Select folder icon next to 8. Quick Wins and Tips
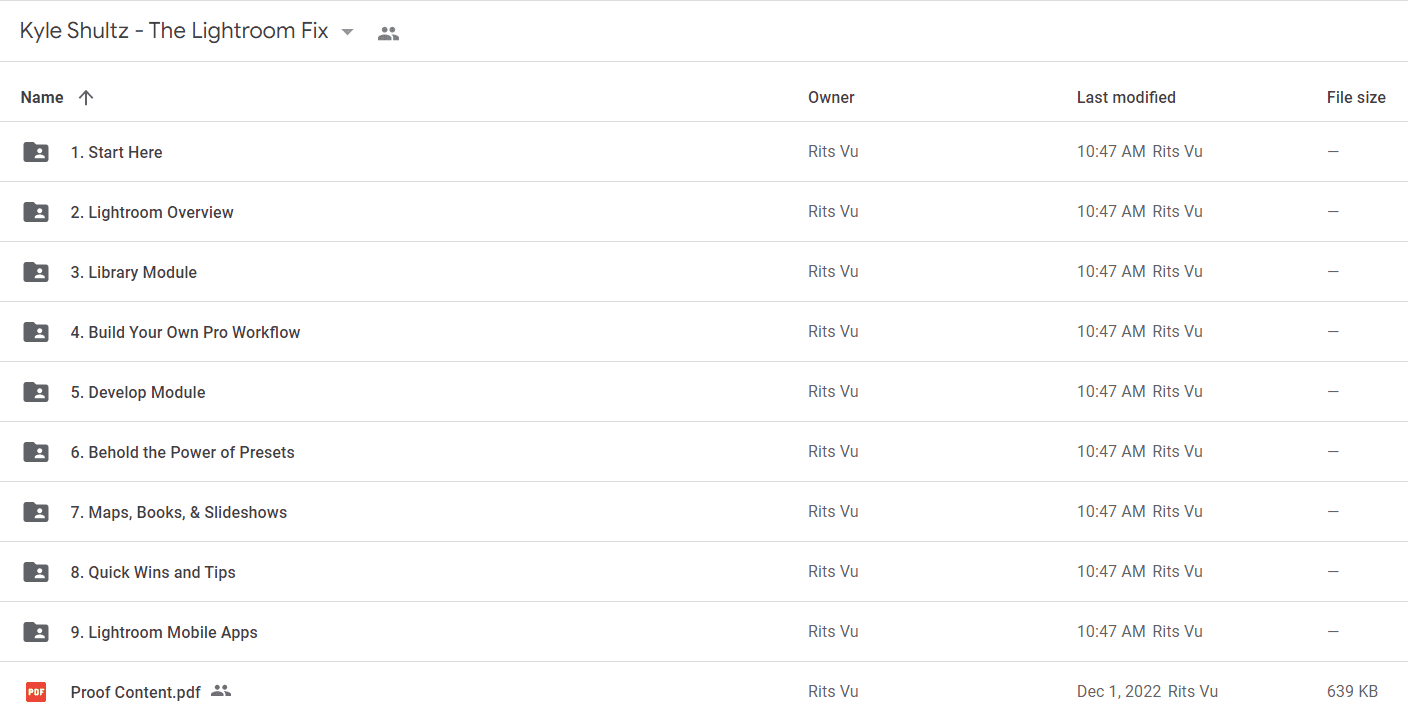 click(x=36, y=572)
